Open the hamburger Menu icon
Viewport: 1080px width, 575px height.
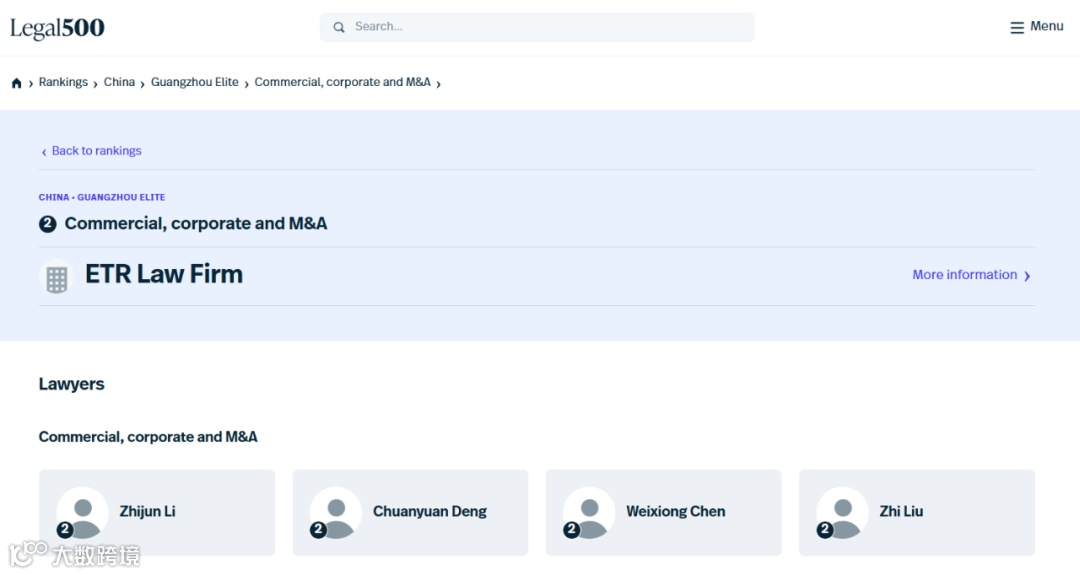point(1017,28)
